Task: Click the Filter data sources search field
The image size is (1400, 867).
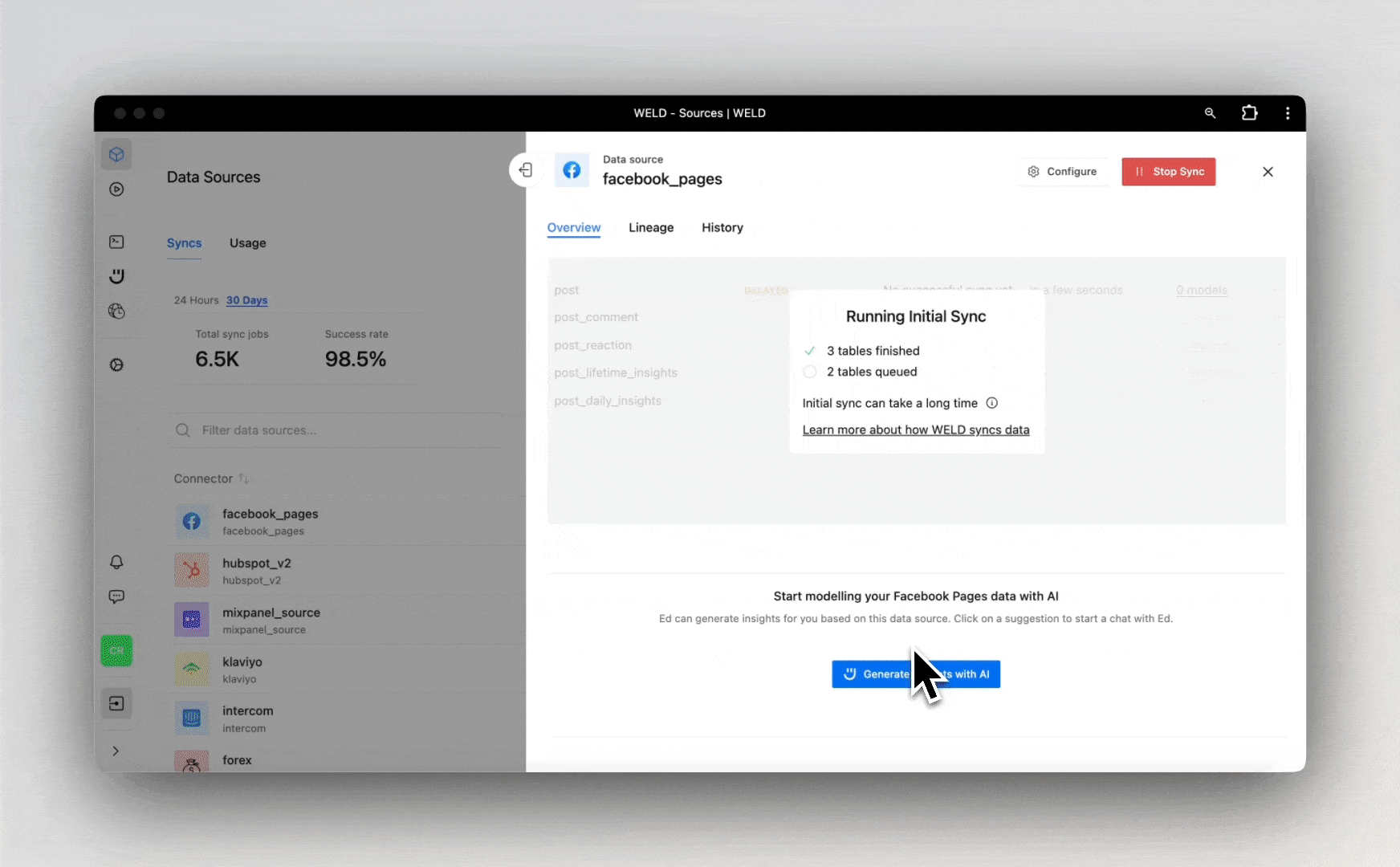Action: [337, 430]
